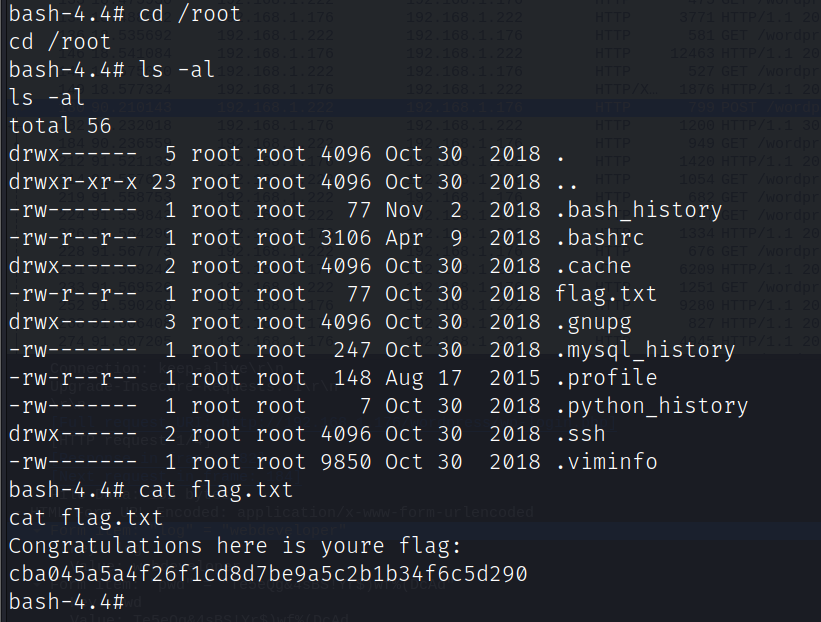Click the 'Congratulations here is youre flag' line

coord(236,546)
